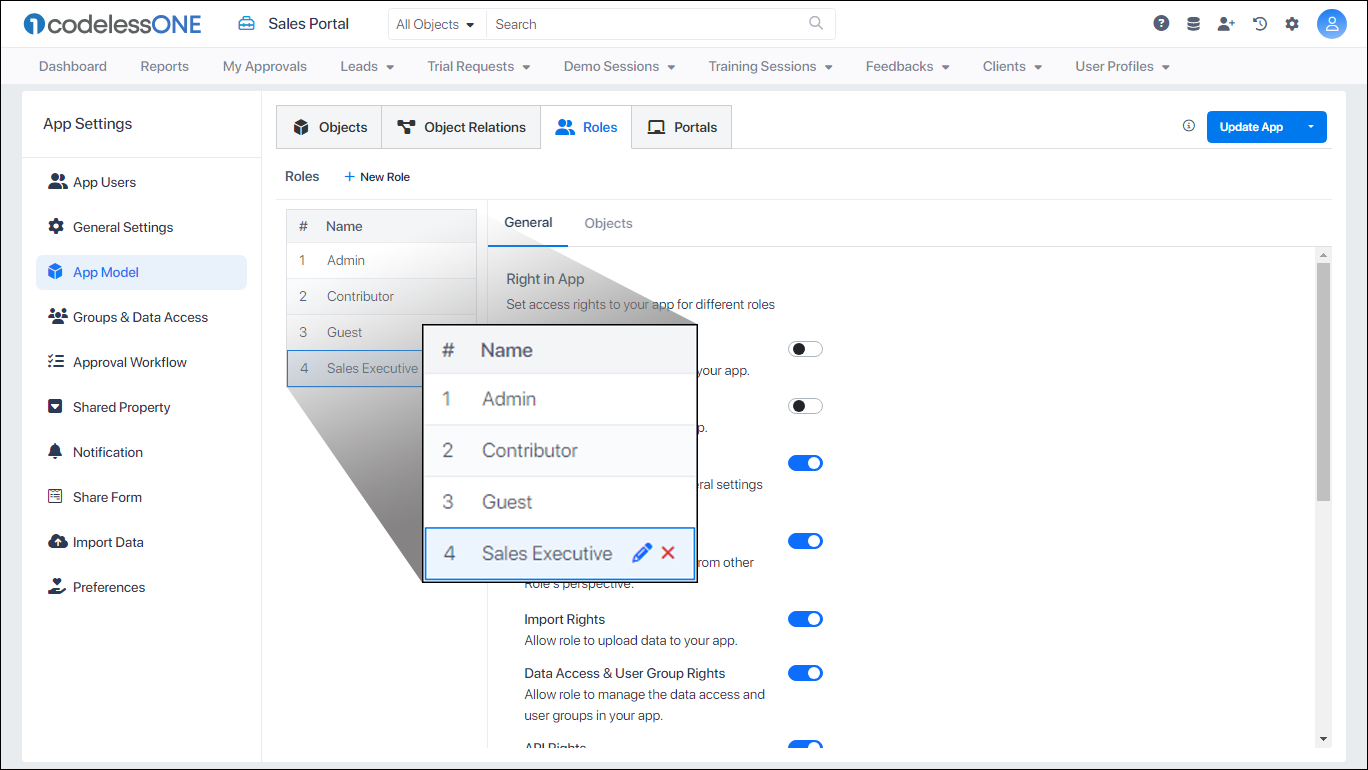Toggle the API Rights switch

tap(805, 745)
